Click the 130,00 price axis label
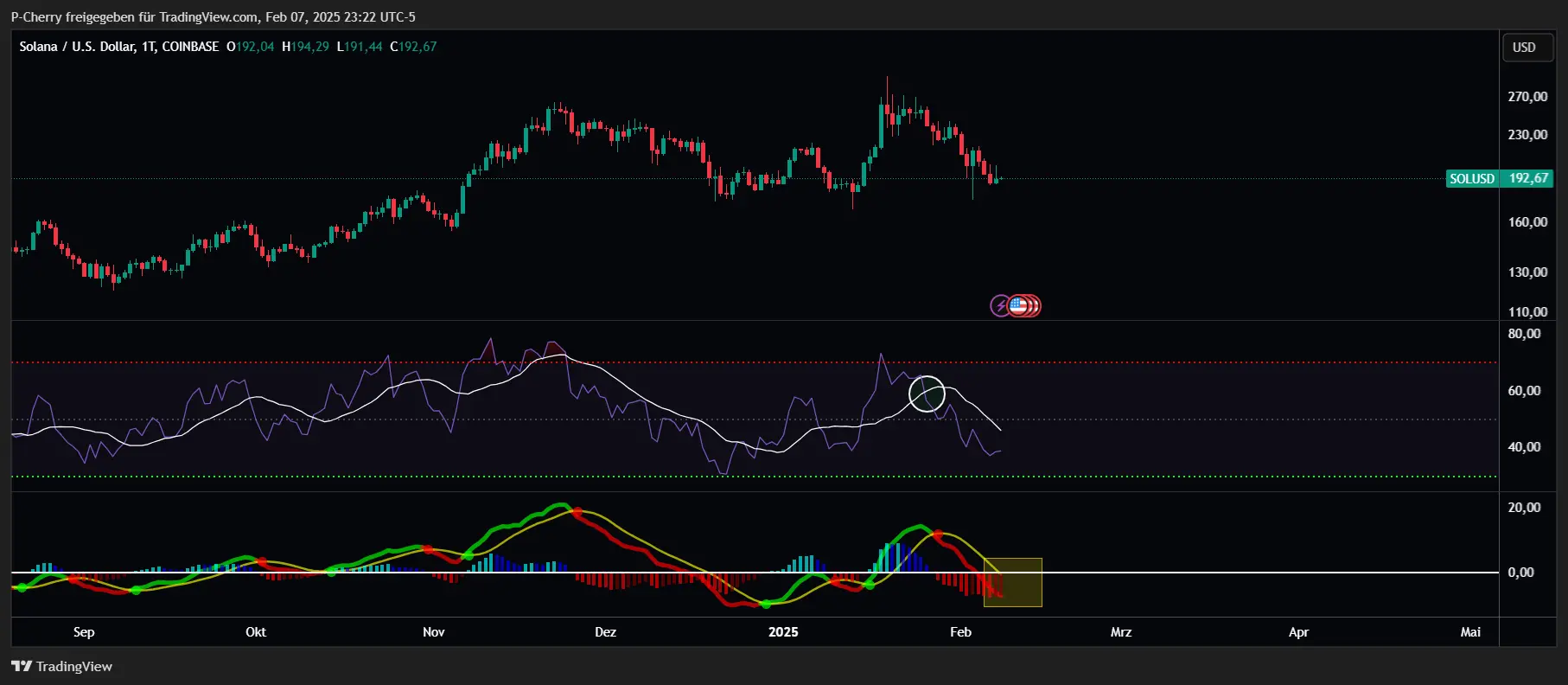The height and width of the screenshot is (685, 1568). (1527, 272)
